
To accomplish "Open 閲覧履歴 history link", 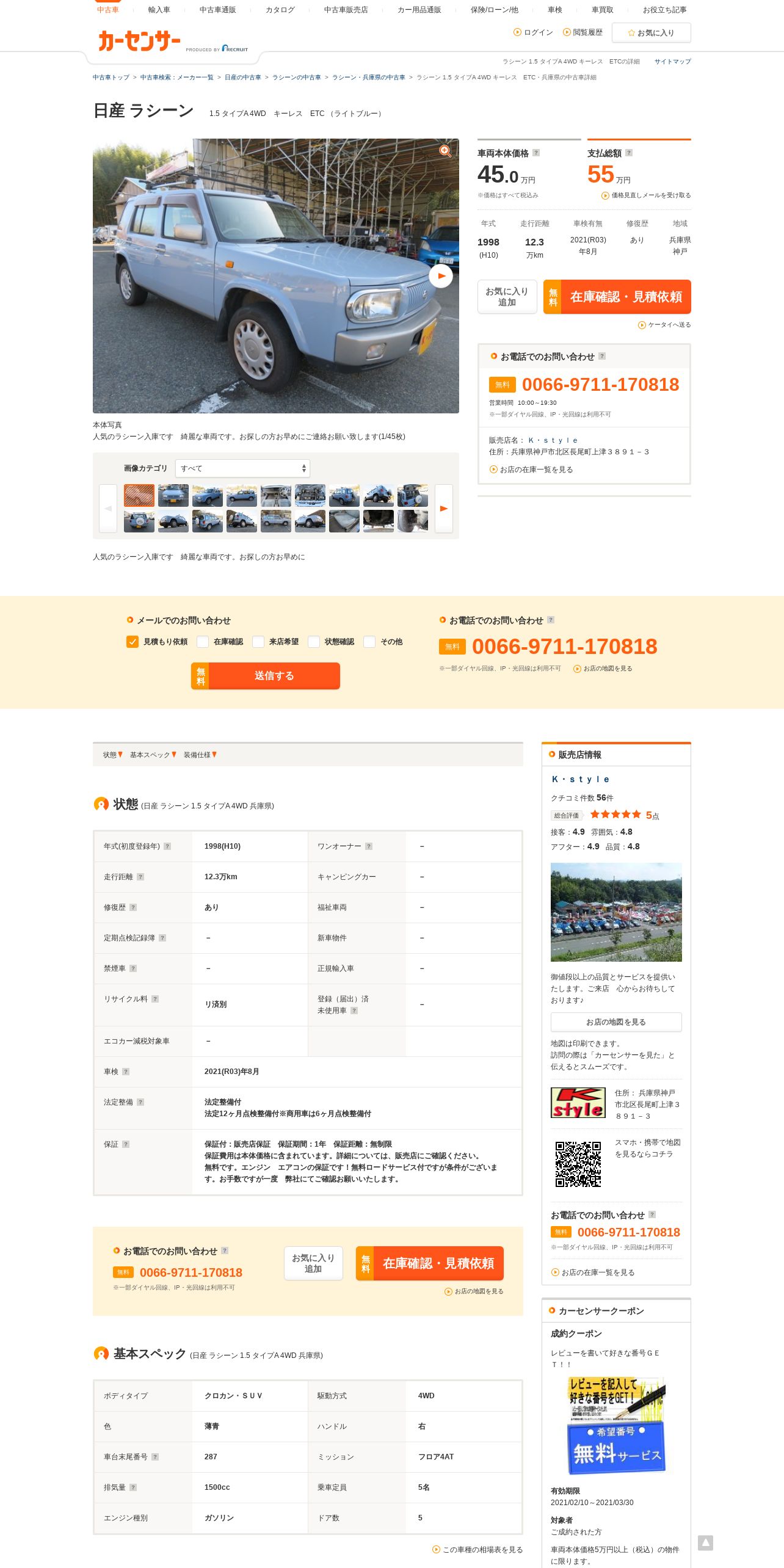I will [583, 32].
